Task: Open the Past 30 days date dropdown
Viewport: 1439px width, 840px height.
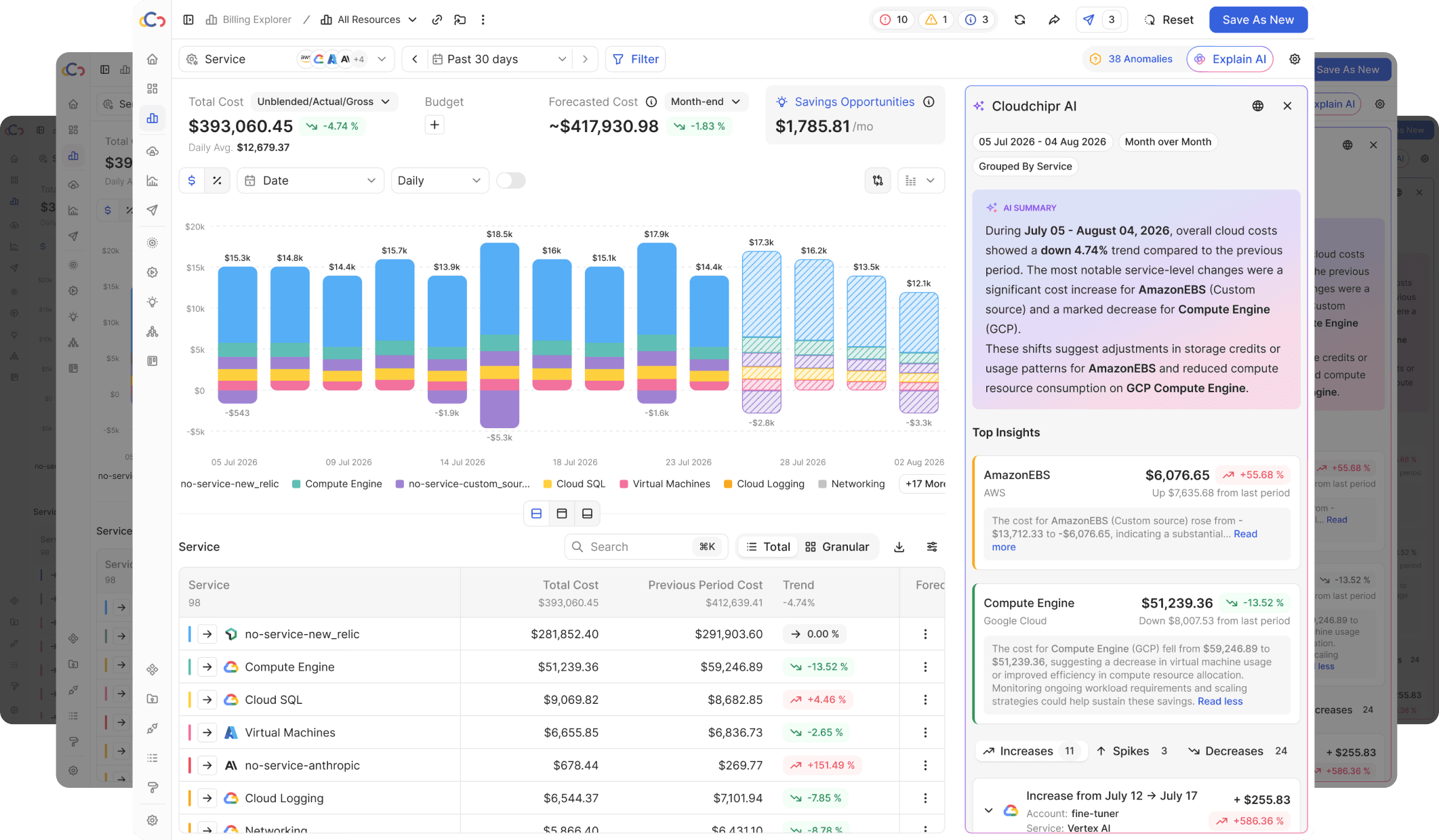Action: pos(500,59)
